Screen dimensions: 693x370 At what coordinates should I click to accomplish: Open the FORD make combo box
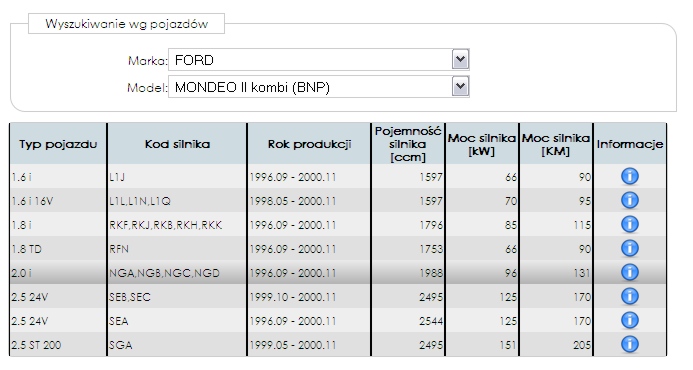click(x=319, y=60)
